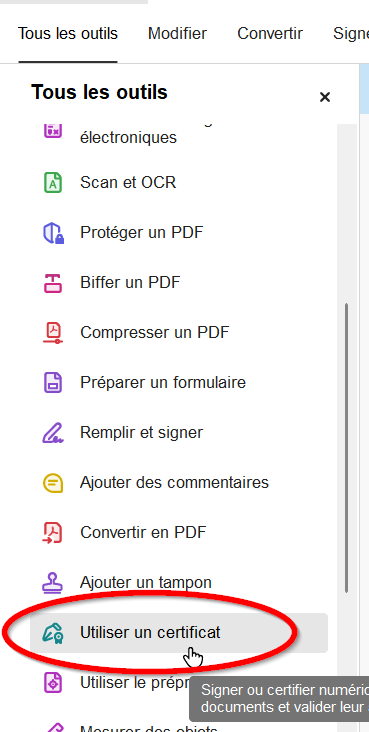The height and width of the screenshot is (732, 369).
Task: Select the Mesurer des objets entry
Action: (149, 727)
